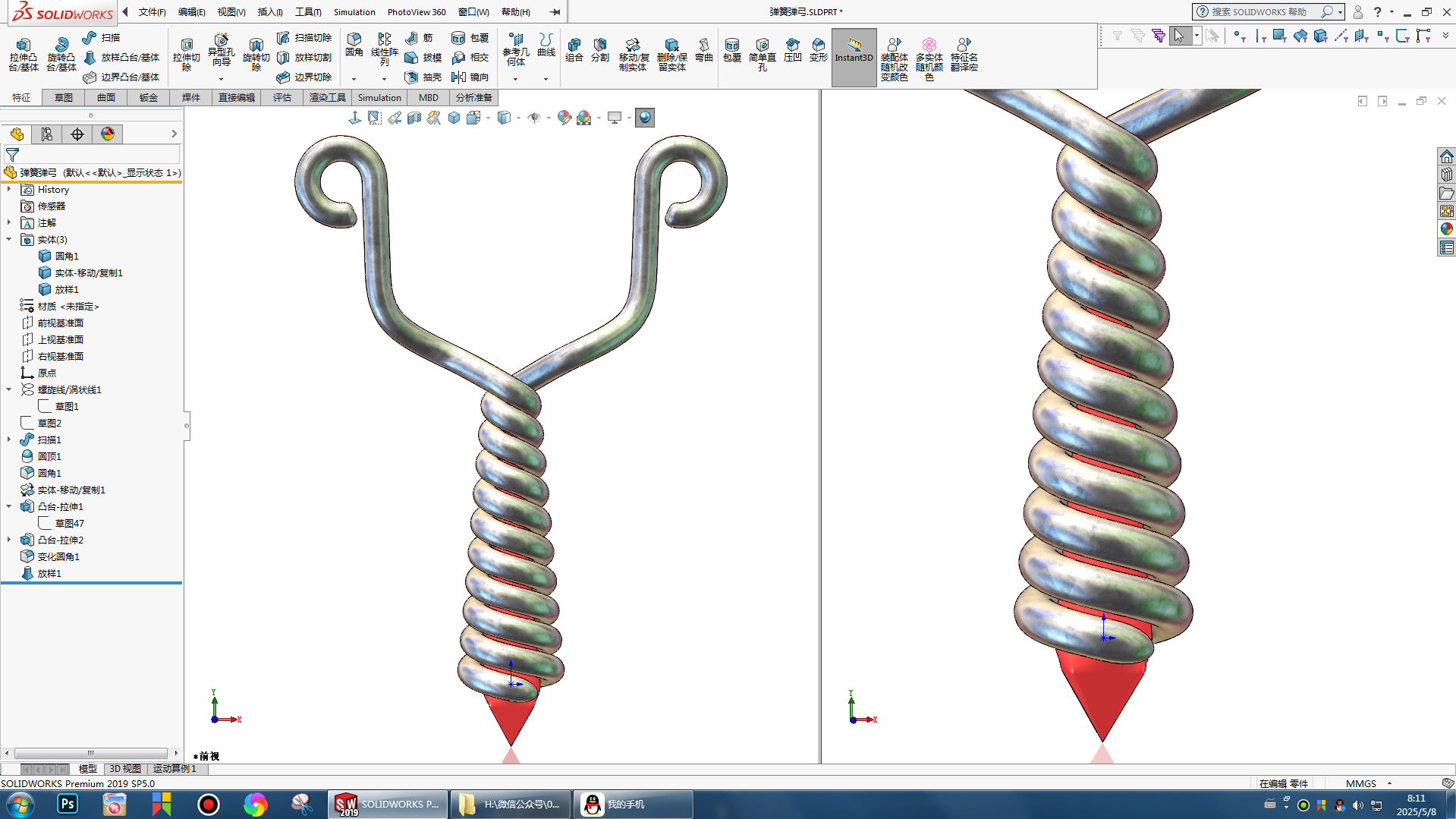
Task: Open the DisplayManager appearance tab icon
Action: (x=108, y=134)
